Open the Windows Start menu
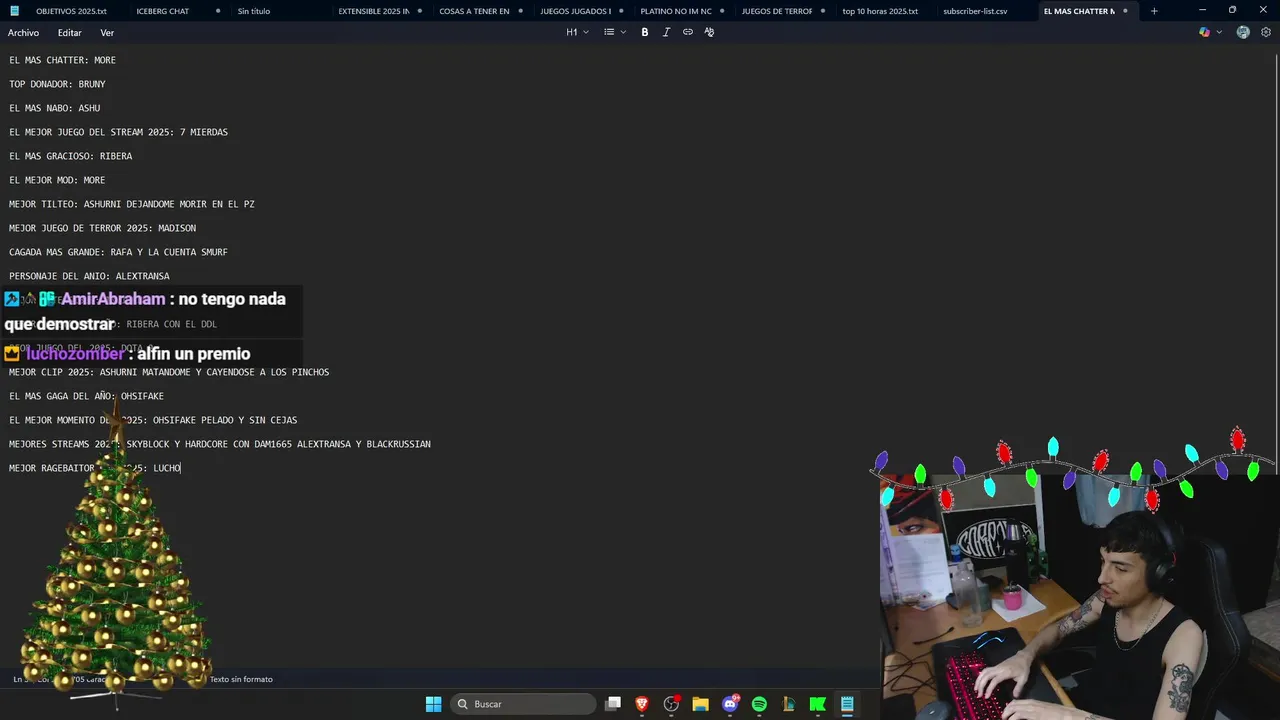Viewport: 1280px width, 720px height. (x=434, y=704)
